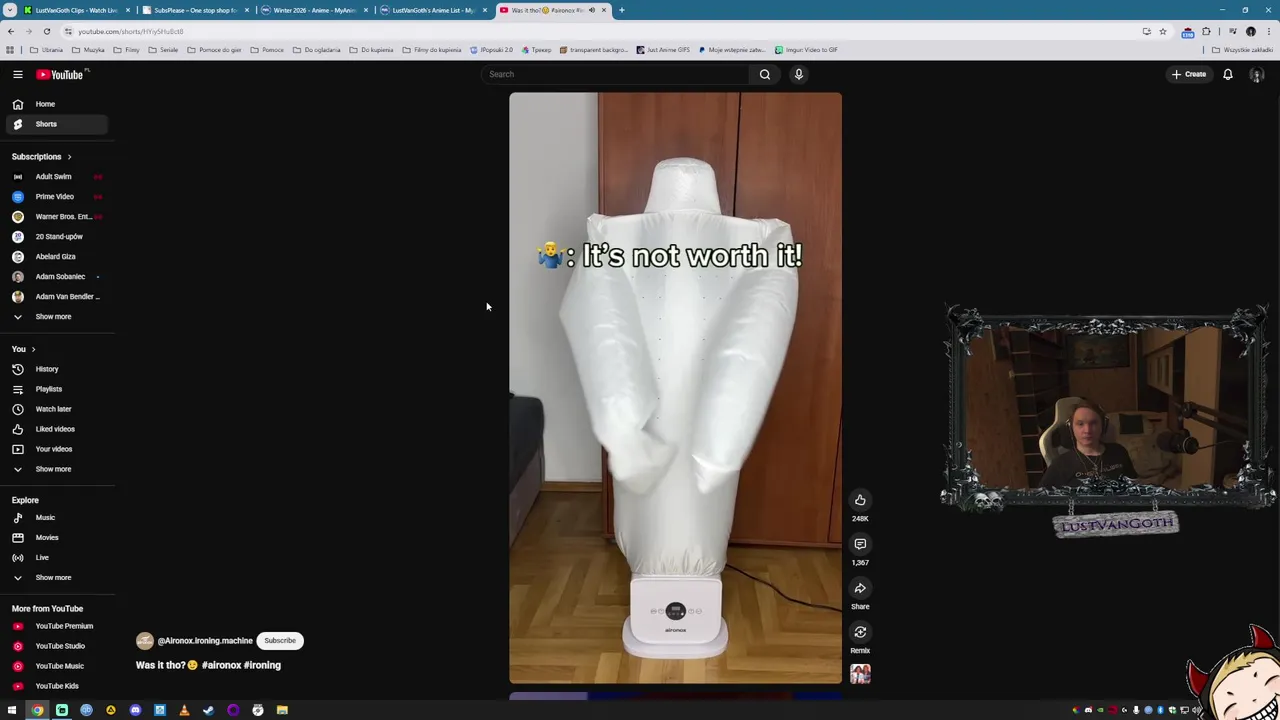
Task: Remix this Short
Action: click(860, 632)
